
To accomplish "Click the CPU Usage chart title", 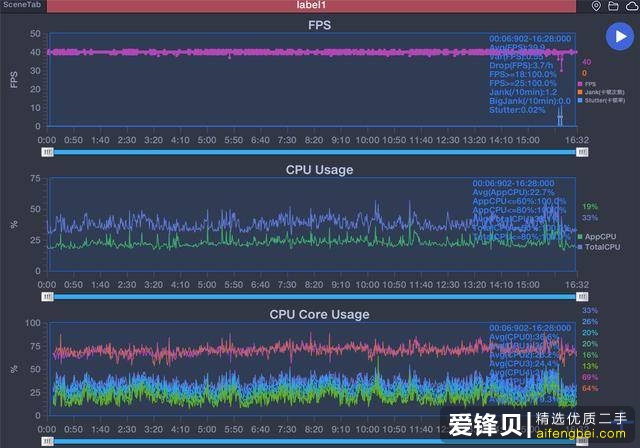I will (x=319, y=170).
